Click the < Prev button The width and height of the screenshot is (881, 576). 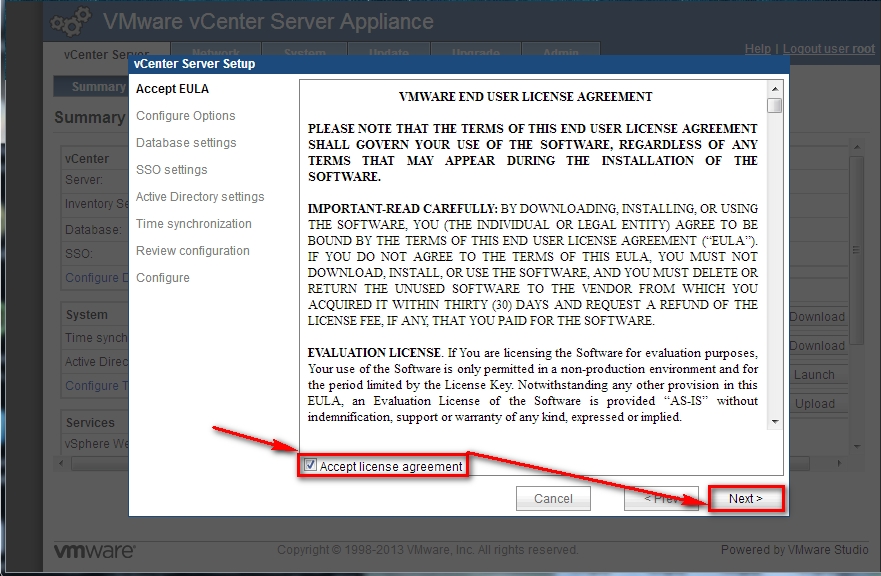661,498
